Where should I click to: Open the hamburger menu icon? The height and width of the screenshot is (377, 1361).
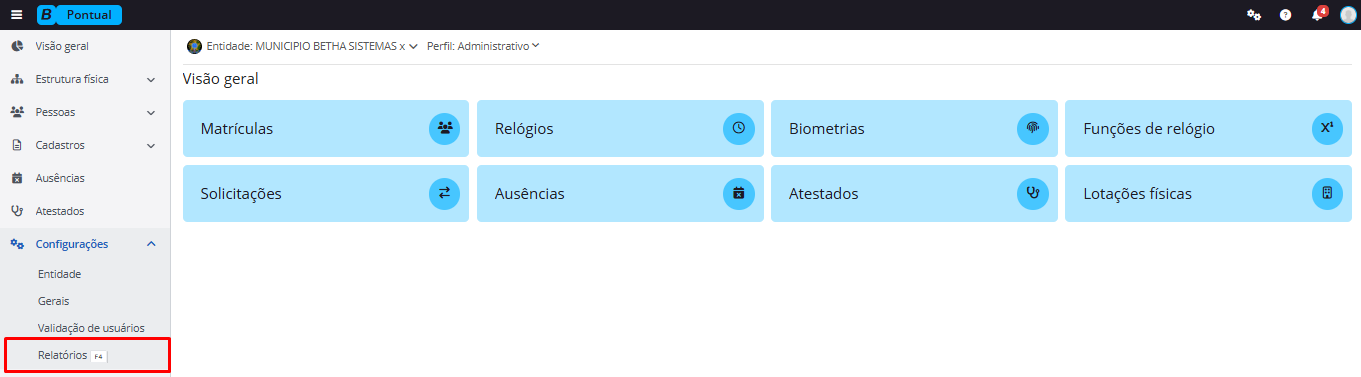tap(16, 15)
